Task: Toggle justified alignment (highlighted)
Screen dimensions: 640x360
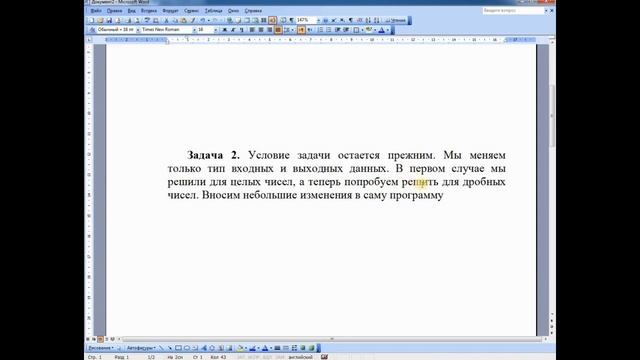Action: click(278, 30)
